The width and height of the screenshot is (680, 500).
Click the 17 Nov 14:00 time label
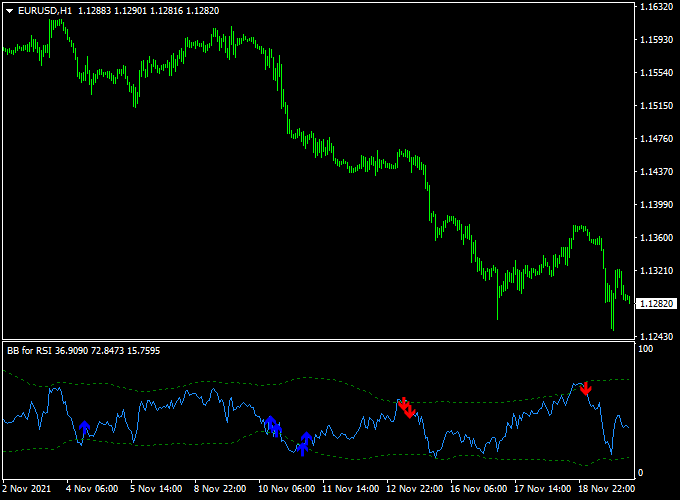[x=543, y=489]
